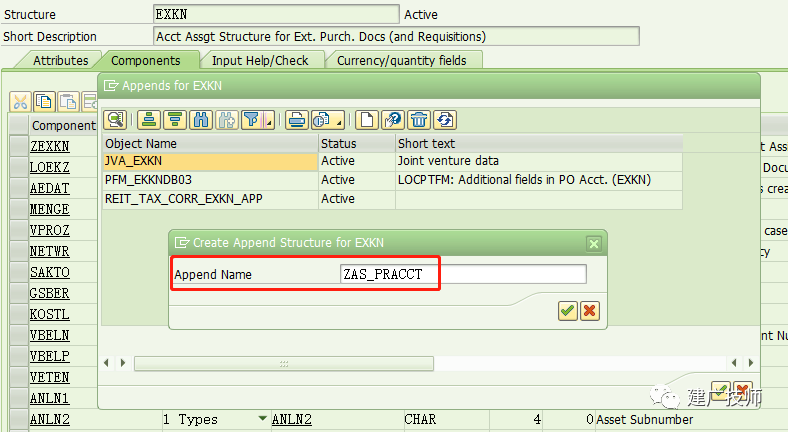The image size is (788, 432).
Task: Open the ZEXKN component link
Action: pos(50,146)
